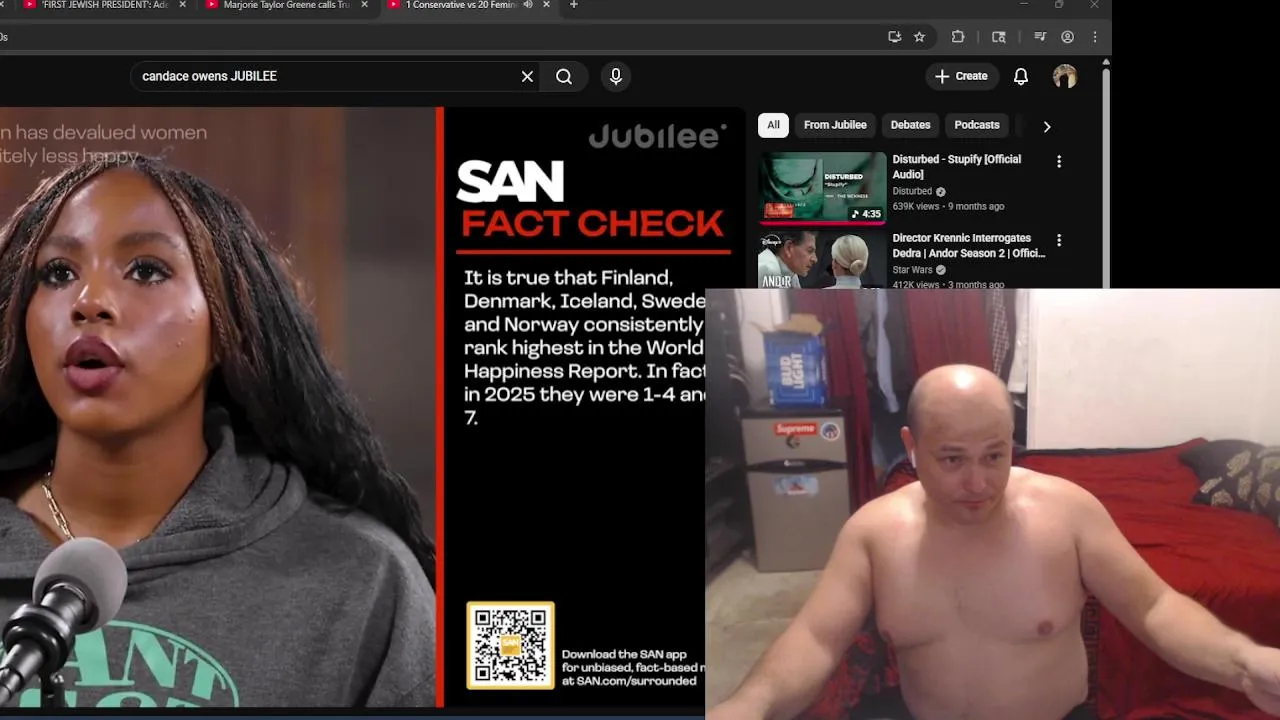Bookmark this page with the star icon
This screenshot has height=720, width=1280.
(919, 37)
